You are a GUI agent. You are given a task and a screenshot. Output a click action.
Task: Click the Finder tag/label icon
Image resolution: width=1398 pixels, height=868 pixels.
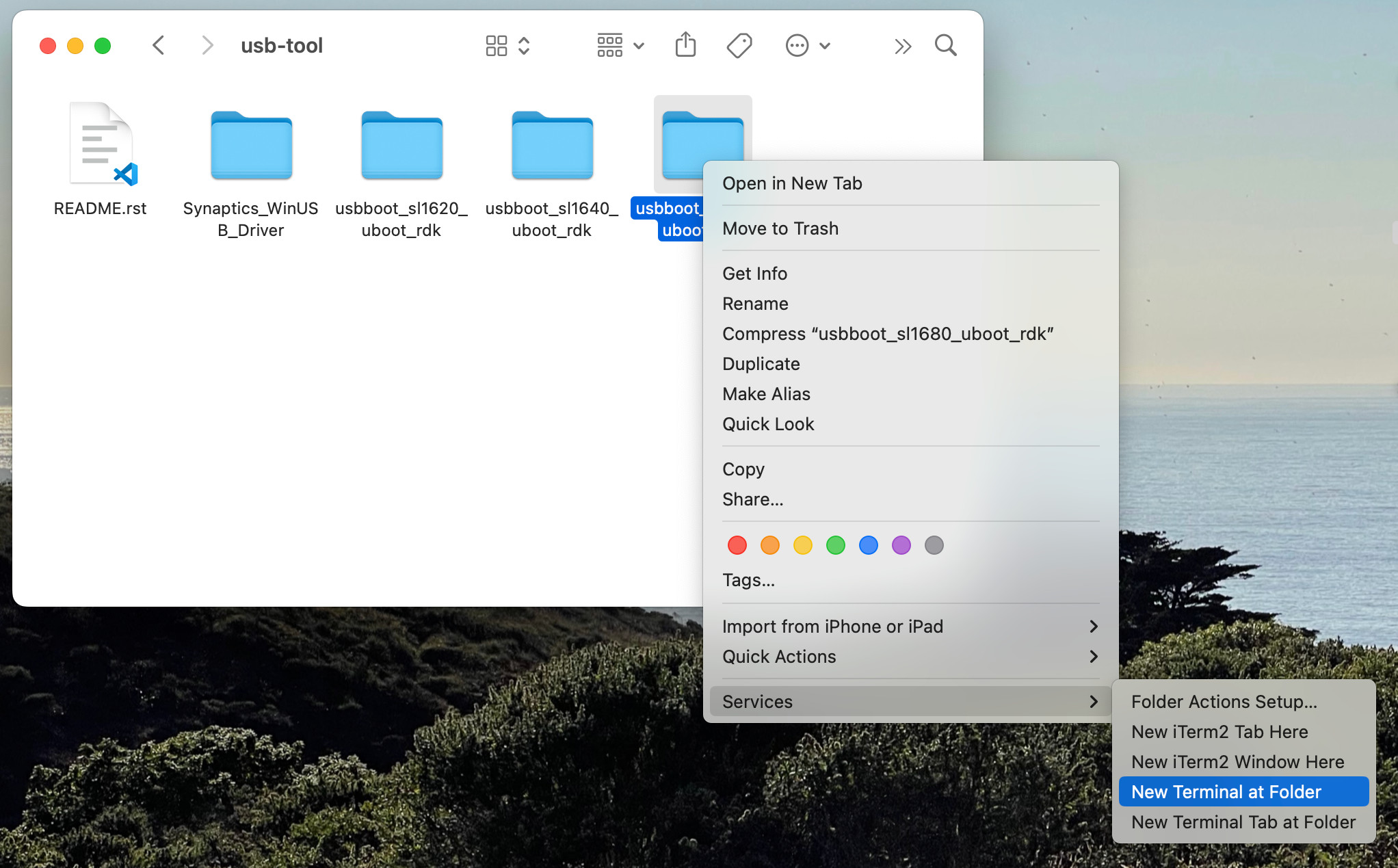click(x=742, y=46)
